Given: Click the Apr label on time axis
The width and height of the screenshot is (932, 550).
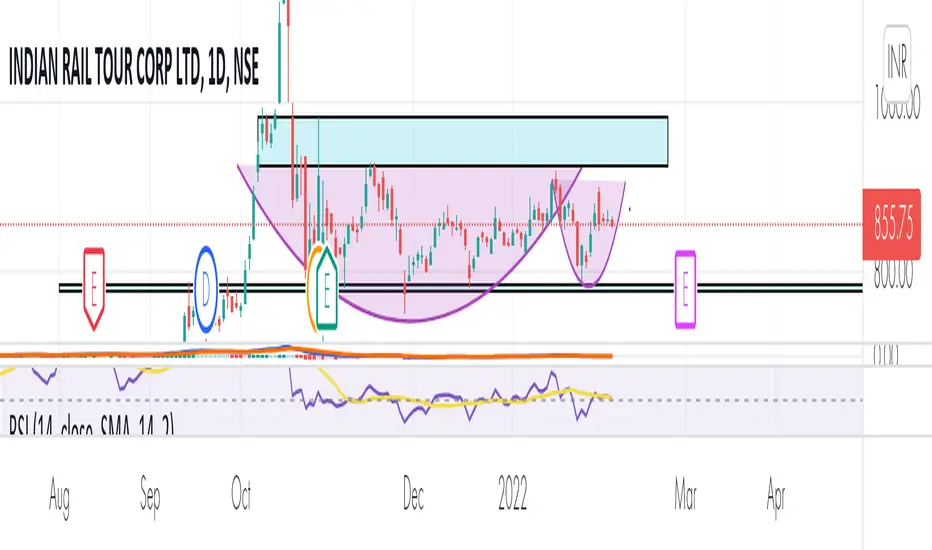Looking at the screenshot, I should click(776, 496).
